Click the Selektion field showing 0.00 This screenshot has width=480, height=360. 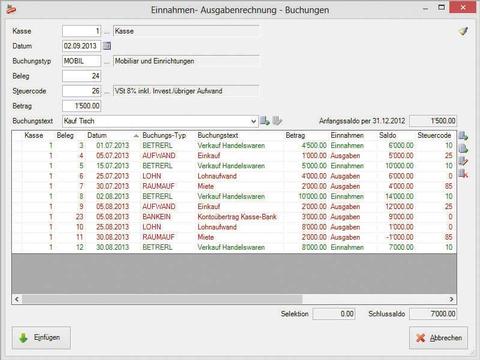334,314
